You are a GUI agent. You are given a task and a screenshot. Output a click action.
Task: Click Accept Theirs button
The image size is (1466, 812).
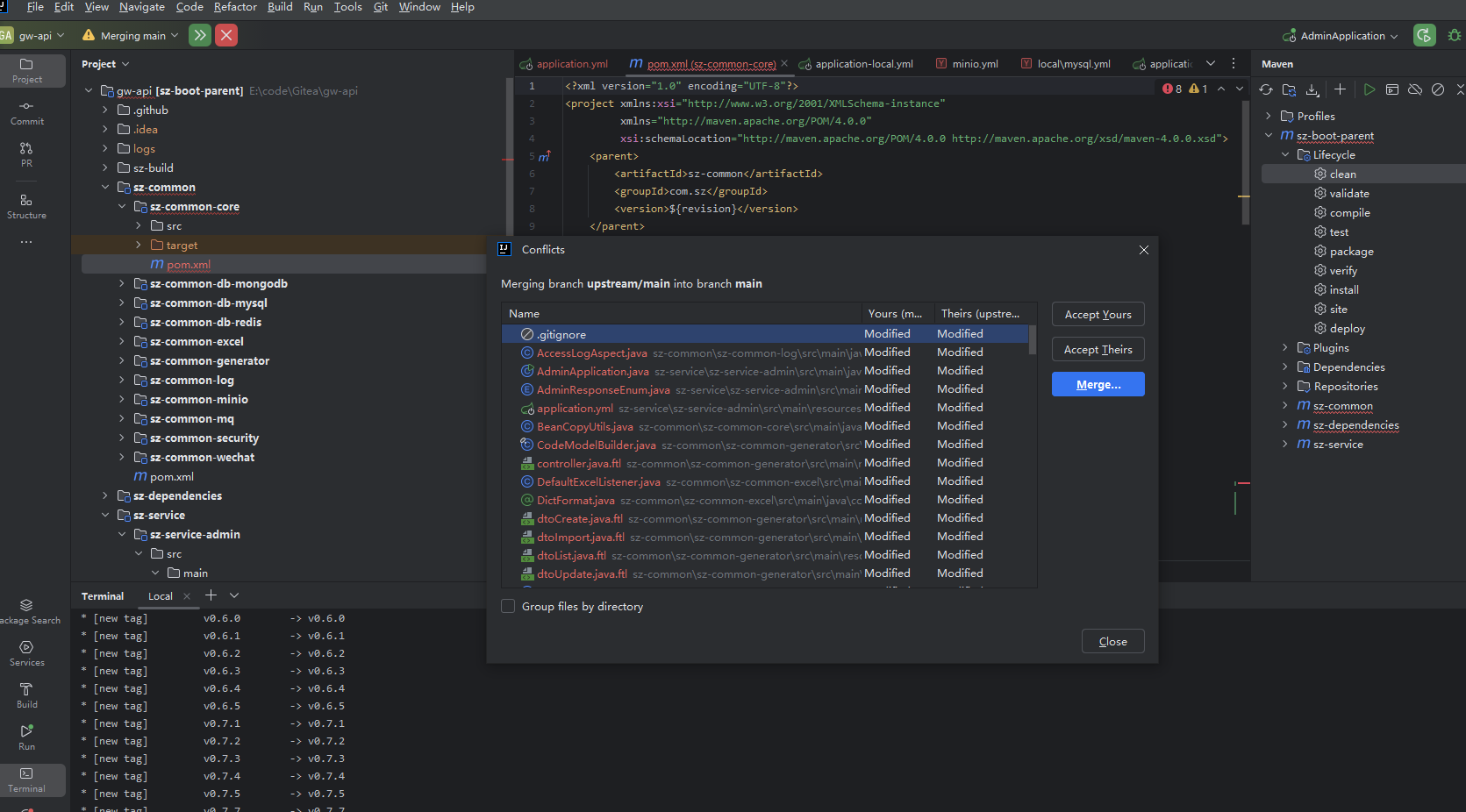(x=1098, y=349)
